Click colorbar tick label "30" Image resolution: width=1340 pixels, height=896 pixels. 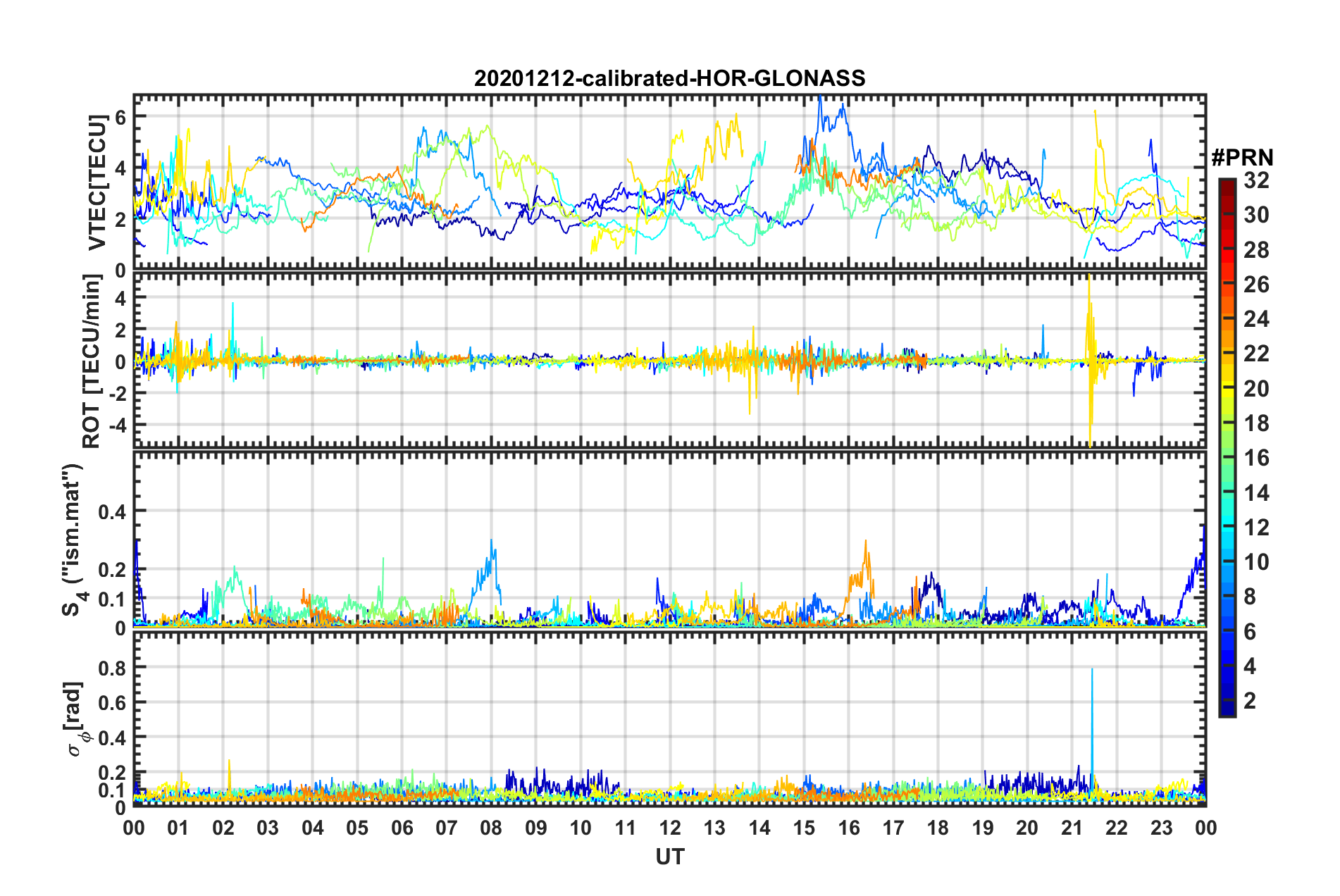(x=1256, y=215)
